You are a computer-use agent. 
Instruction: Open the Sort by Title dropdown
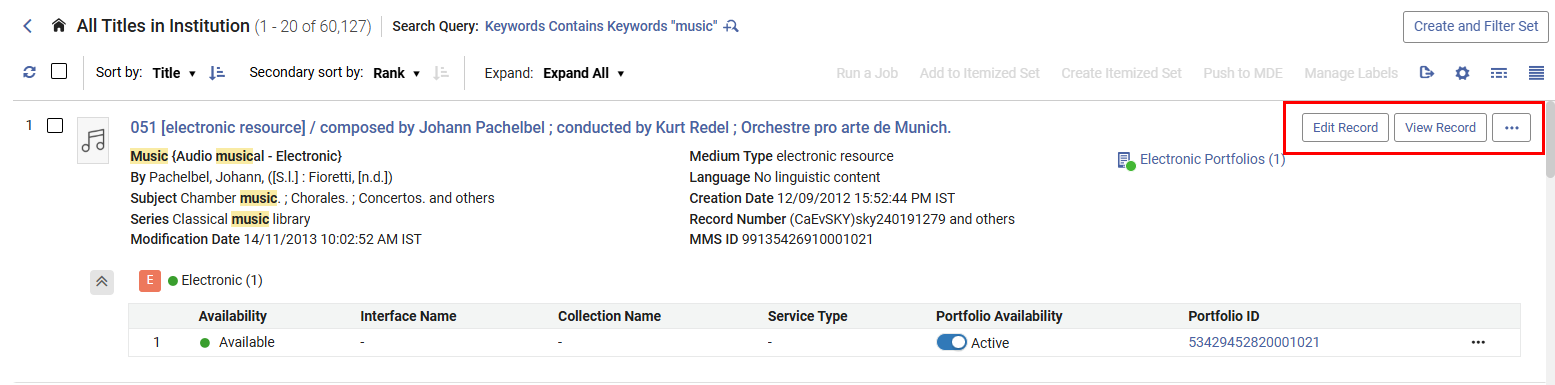click(174, 73)
